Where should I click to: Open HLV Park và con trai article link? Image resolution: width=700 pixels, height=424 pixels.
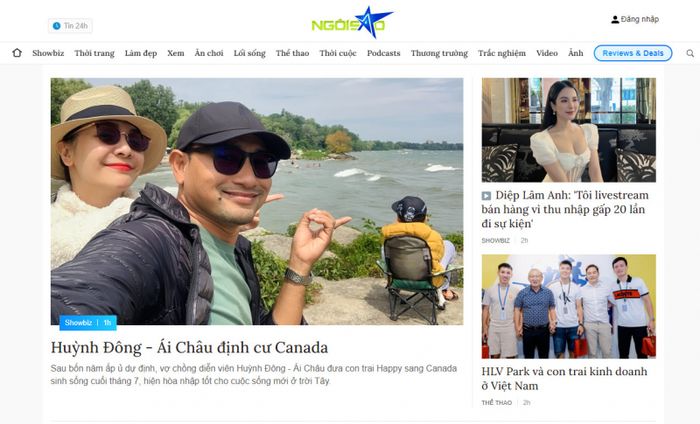(x=564, y=378)
